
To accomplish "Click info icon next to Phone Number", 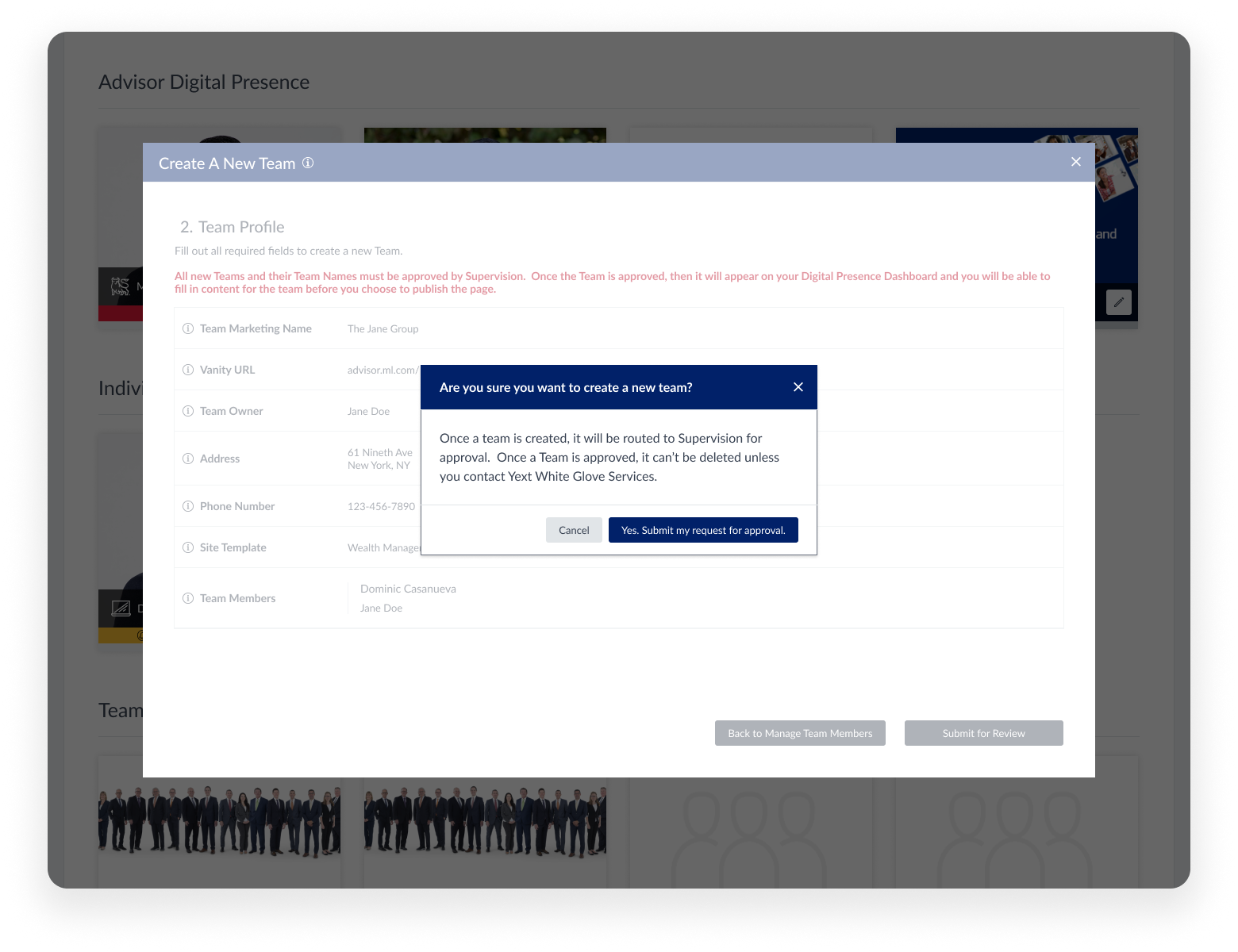I will (x=188, y=506).
